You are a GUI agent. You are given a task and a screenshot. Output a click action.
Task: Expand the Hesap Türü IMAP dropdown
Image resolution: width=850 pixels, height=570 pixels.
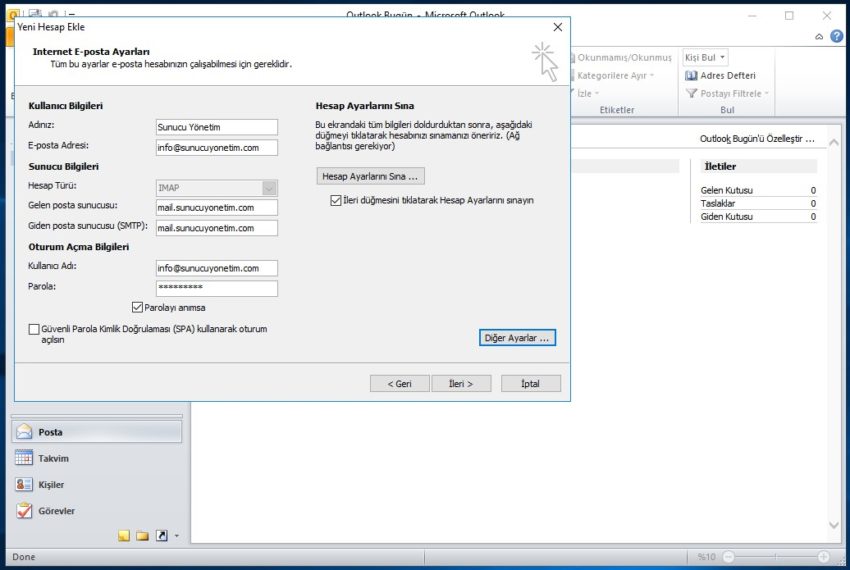click(x=269, y=187)
